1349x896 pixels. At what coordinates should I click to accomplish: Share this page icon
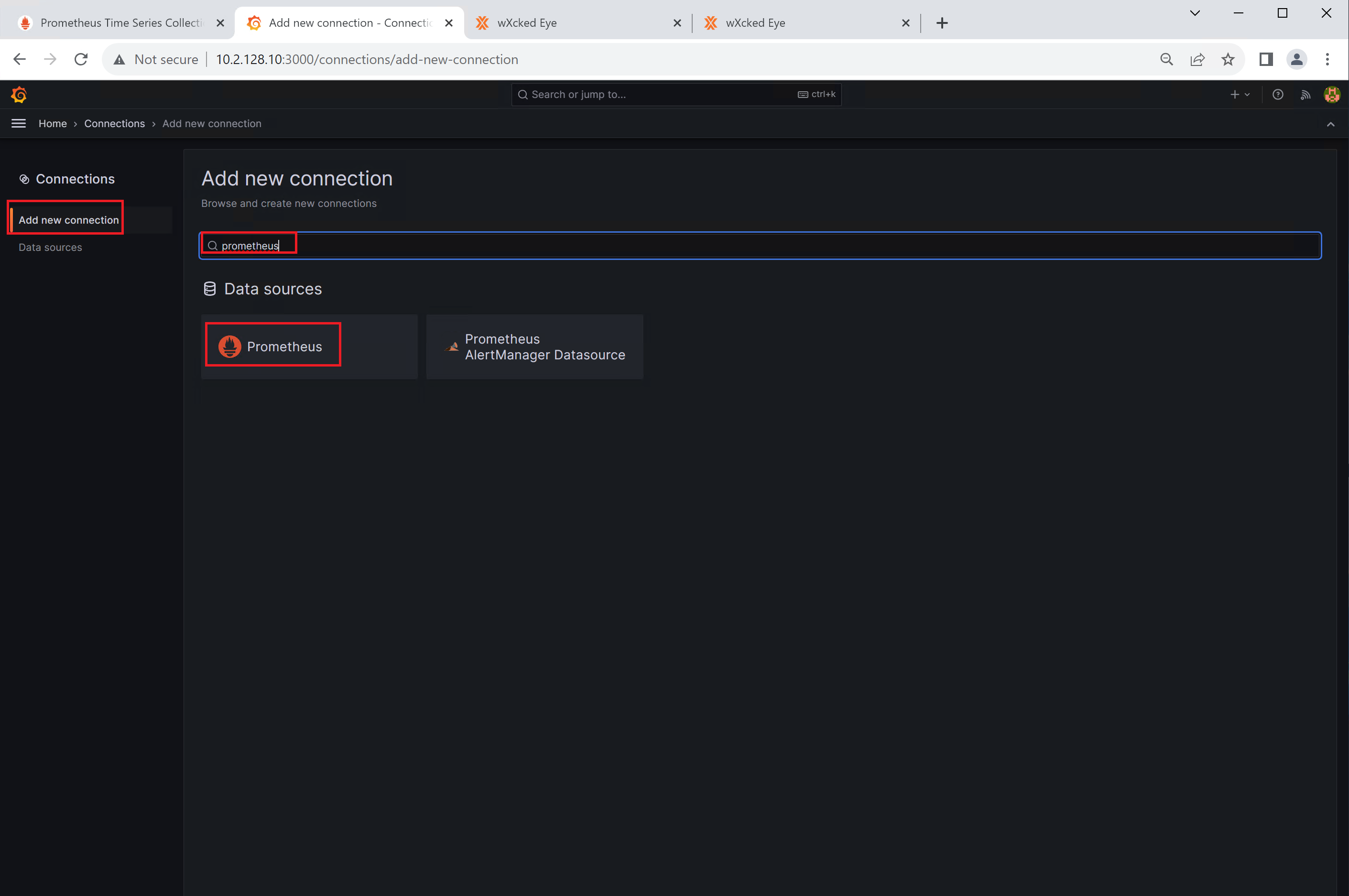coord(1197,59)
